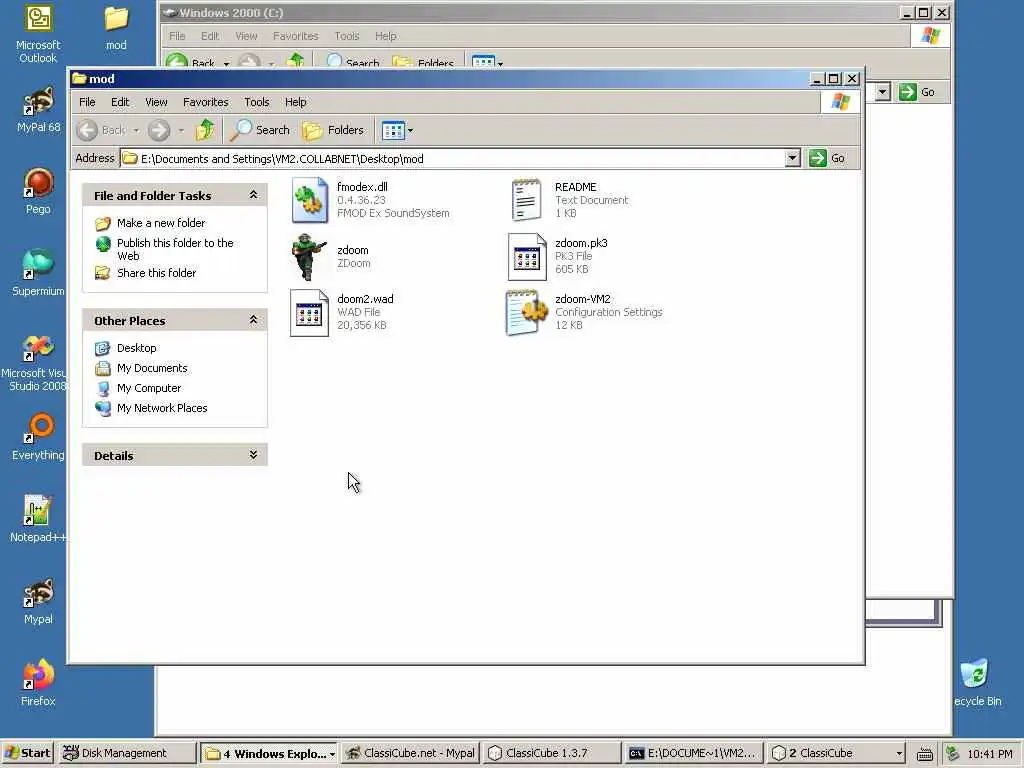Expand the Details panel

point(253,455)
